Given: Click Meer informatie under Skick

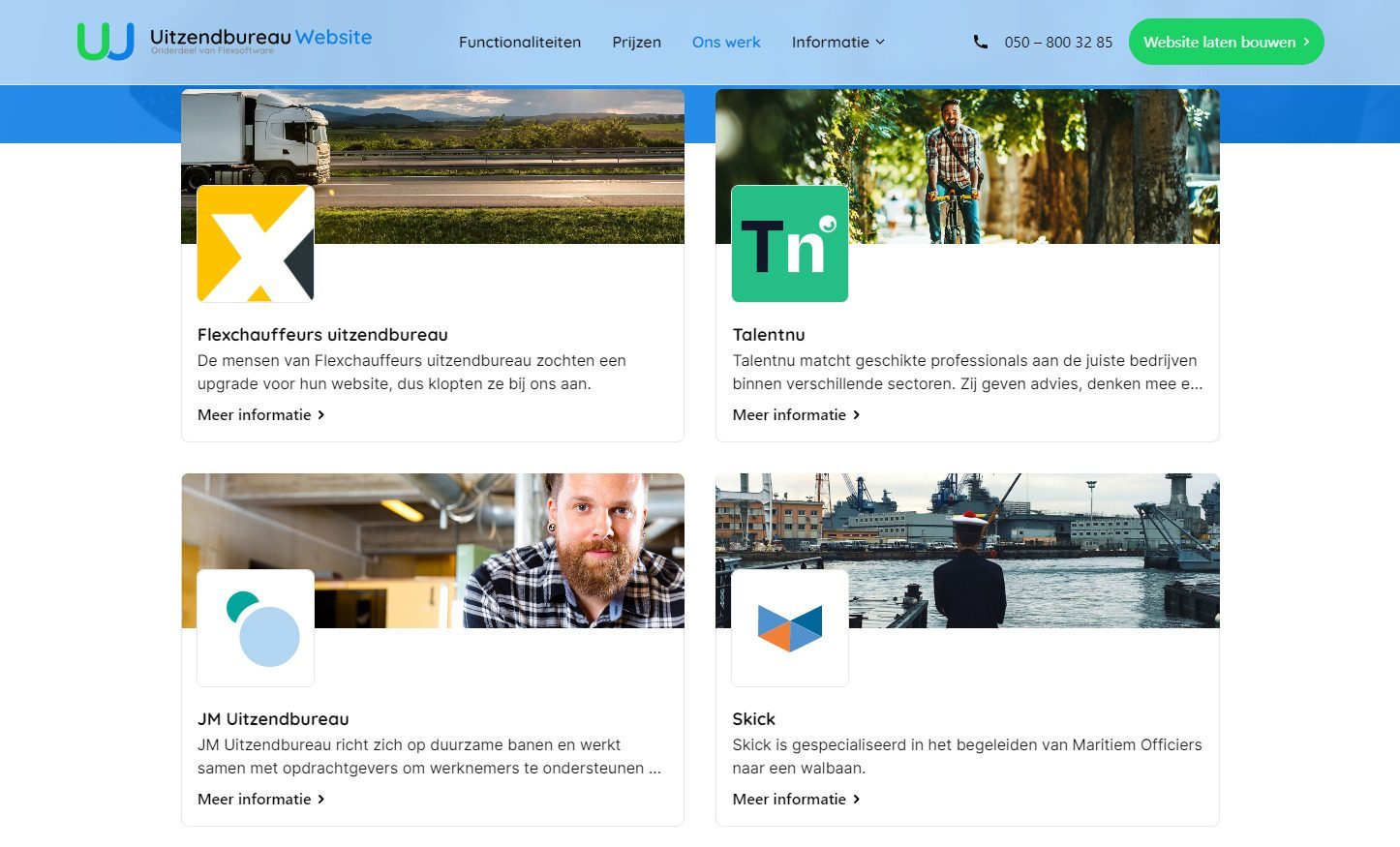Looking at the screenshot, I should 796,799.
